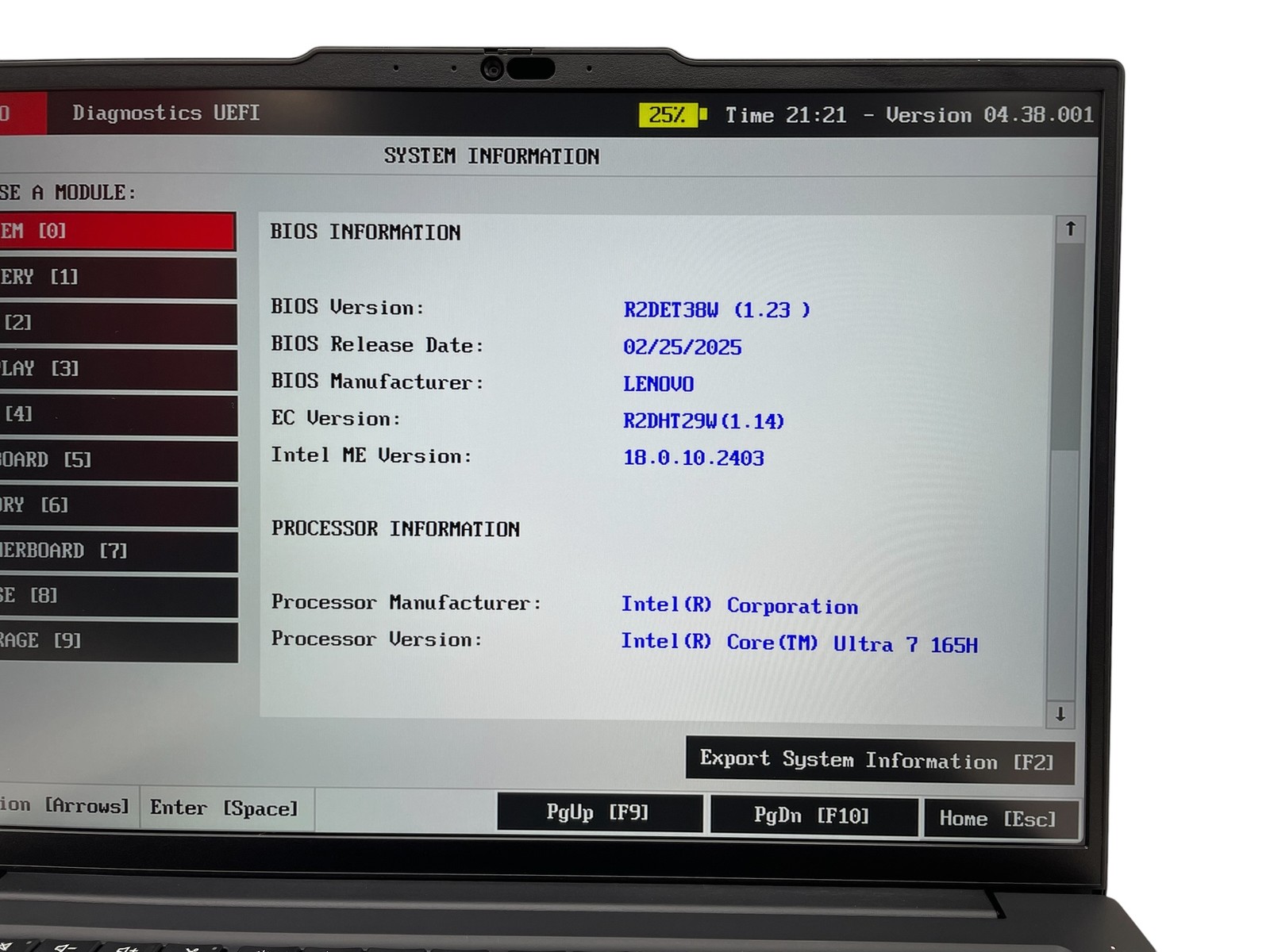Select the module labeled [2]
Screen dimensions: 1270x952
(x=117, y=323)
